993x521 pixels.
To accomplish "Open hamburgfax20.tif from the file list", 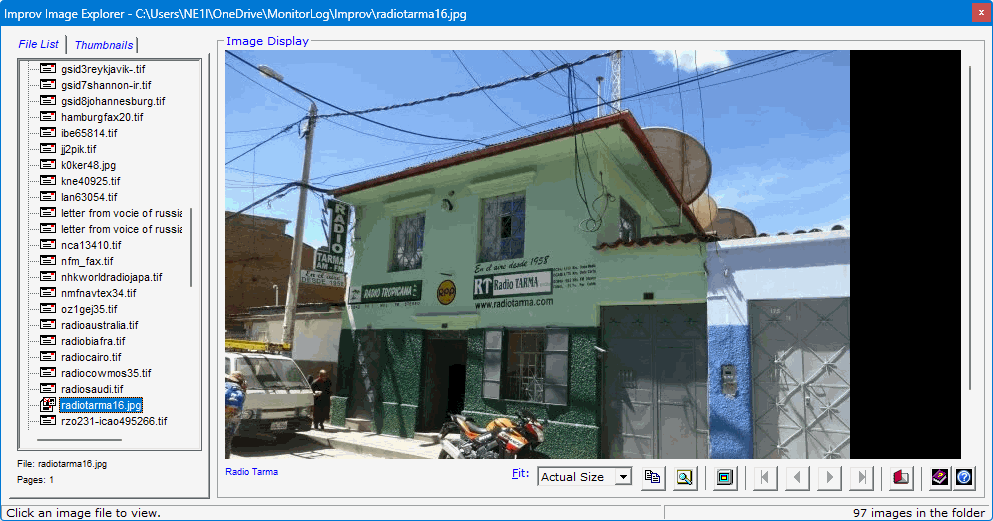I will point(102,117).
